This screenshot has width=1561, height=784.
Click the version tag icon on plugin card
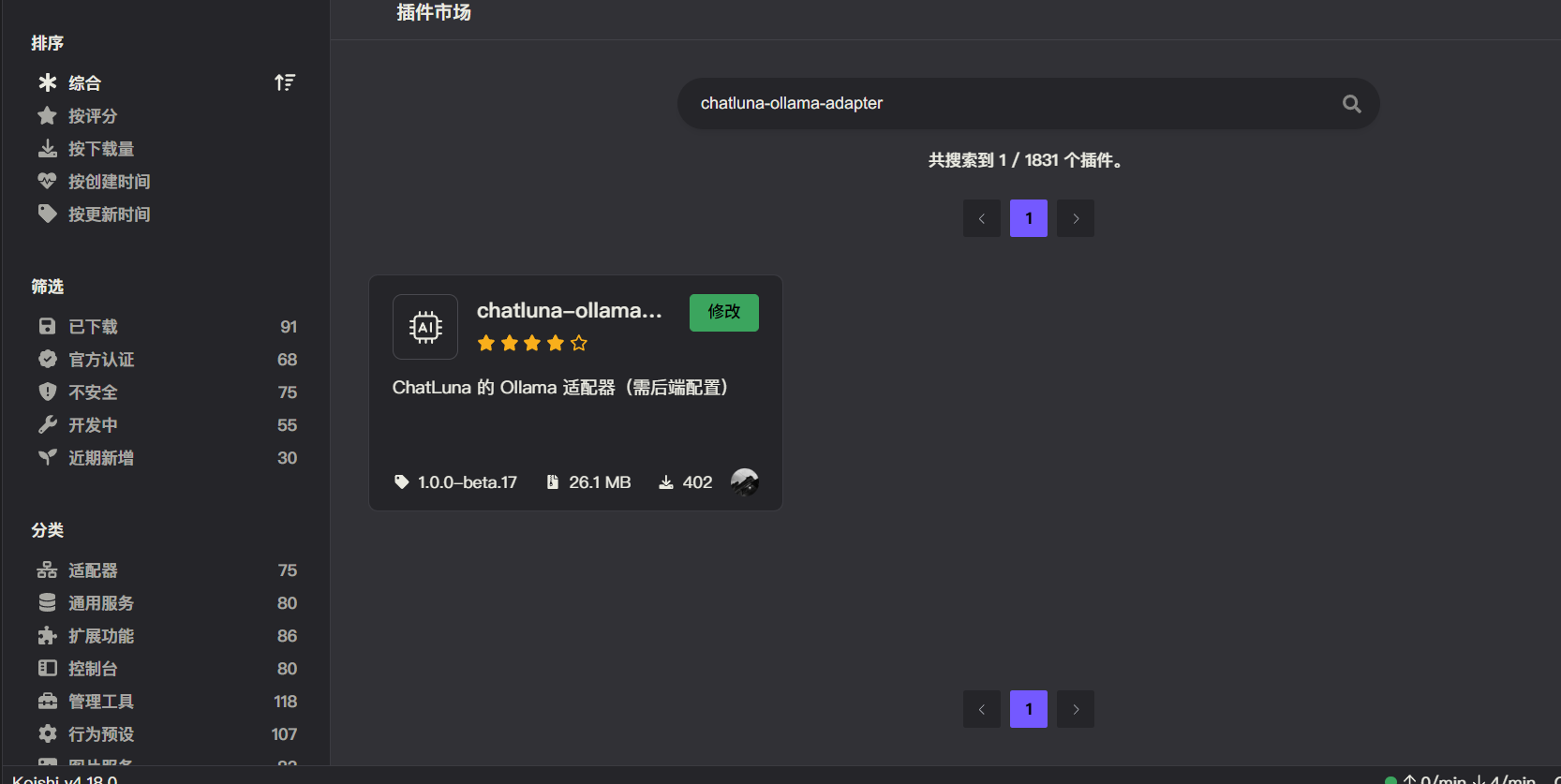click(402, 482)
